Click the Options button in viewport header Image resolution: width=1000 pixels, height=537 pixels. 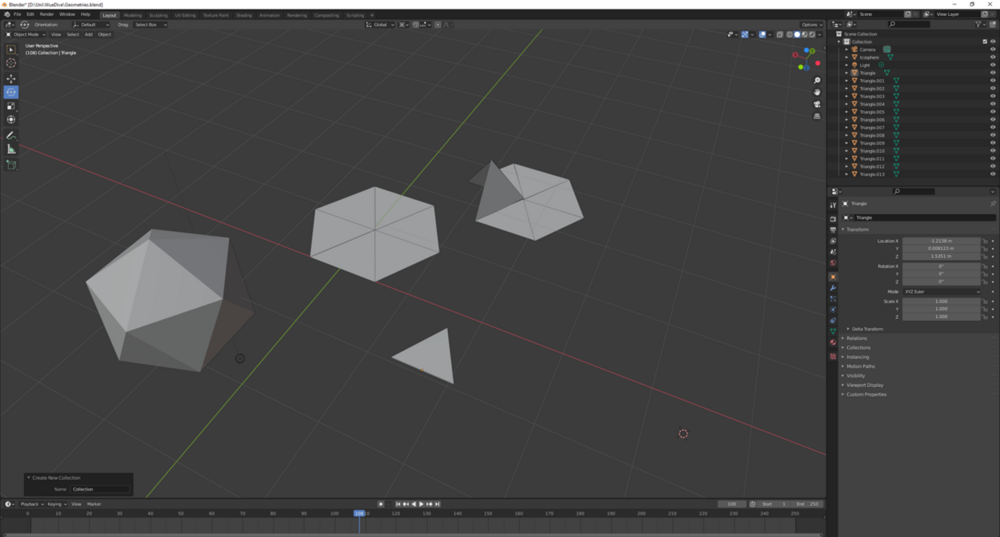point(811,24)
